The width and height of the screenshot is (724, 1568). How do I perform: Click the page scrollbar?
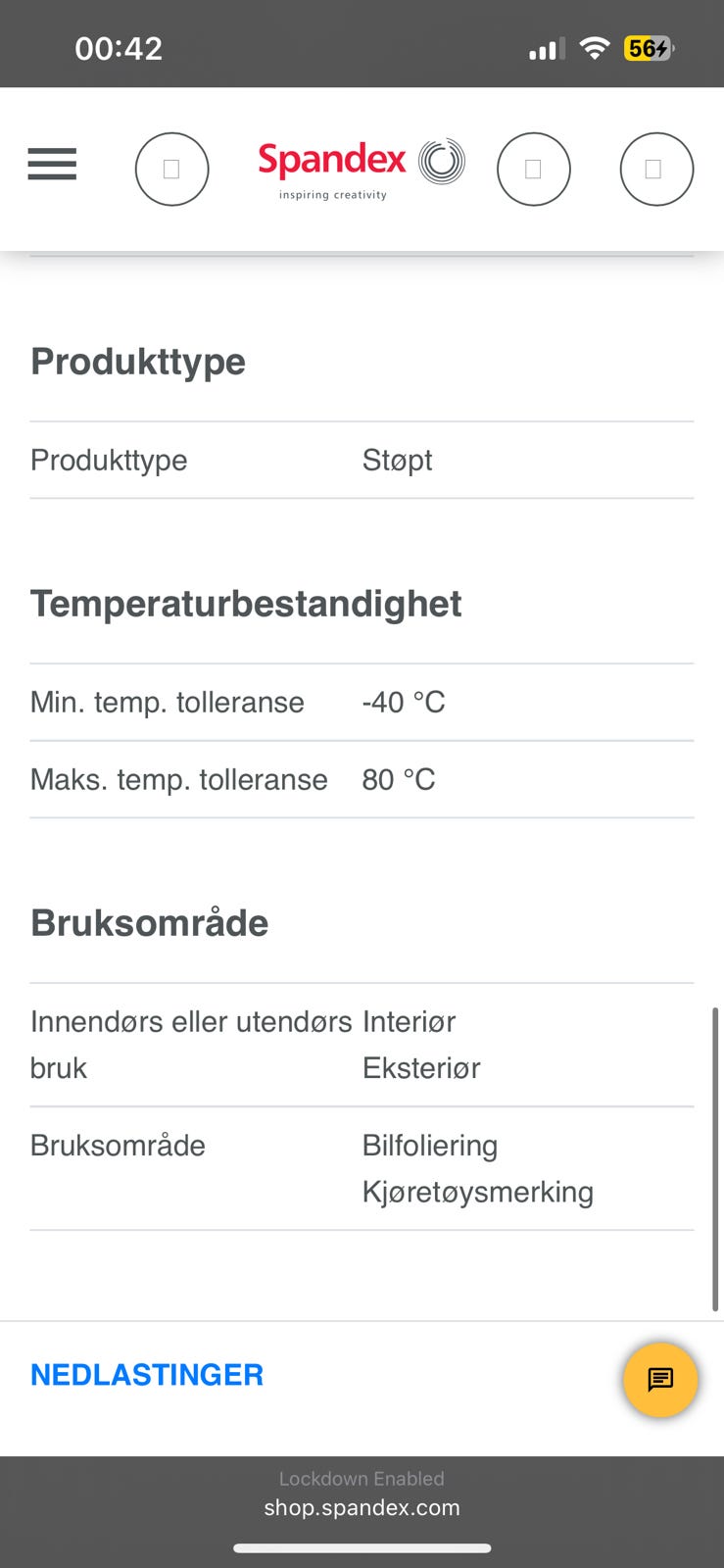click(x=715, y=1156)
